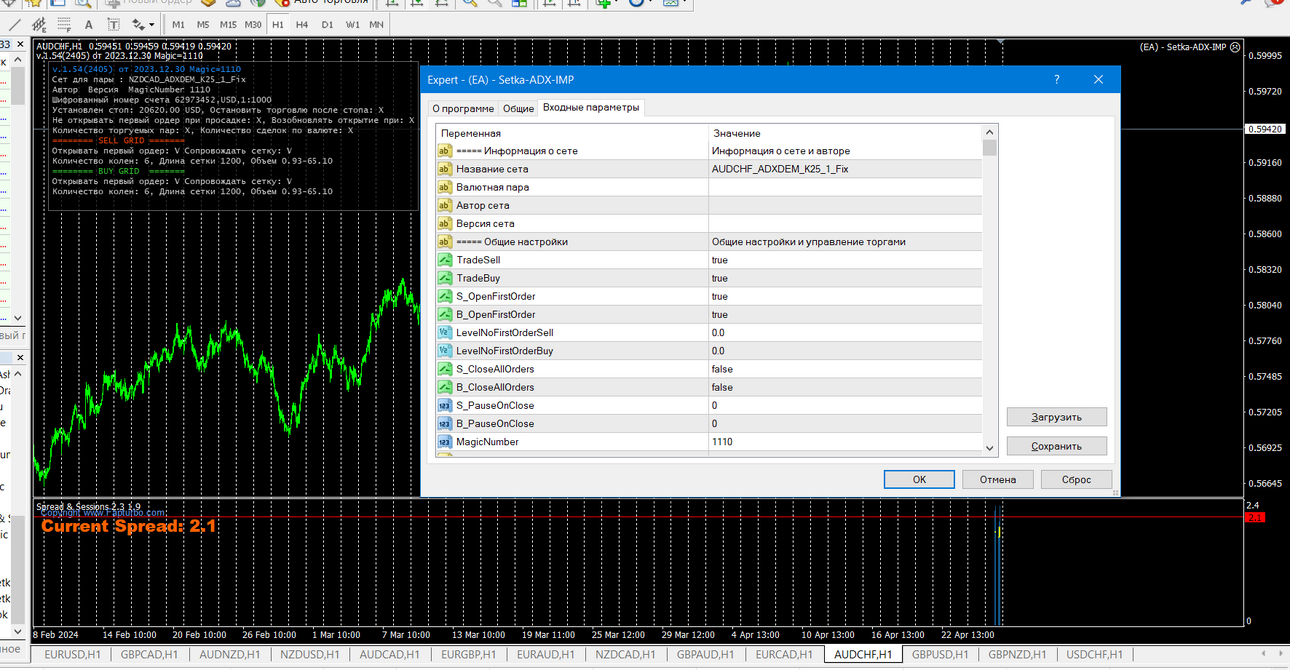The image size is (1290, 670).
Task: Select the arrows objects tool
Action: coord(138,24)
